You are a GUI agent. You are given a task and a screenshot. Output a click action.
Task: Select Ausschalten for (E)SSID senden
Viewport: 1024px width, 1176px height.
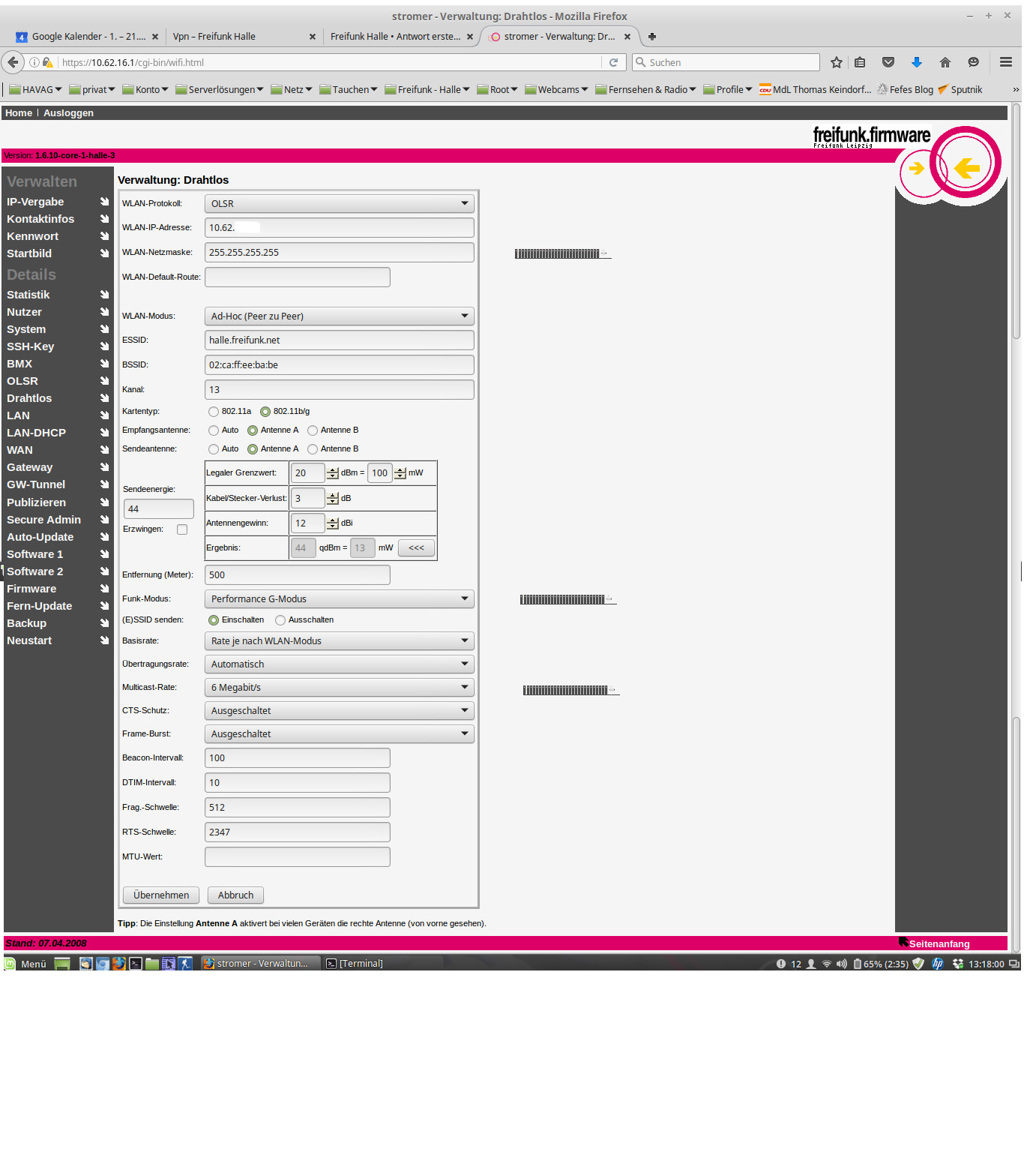(280, 620)
